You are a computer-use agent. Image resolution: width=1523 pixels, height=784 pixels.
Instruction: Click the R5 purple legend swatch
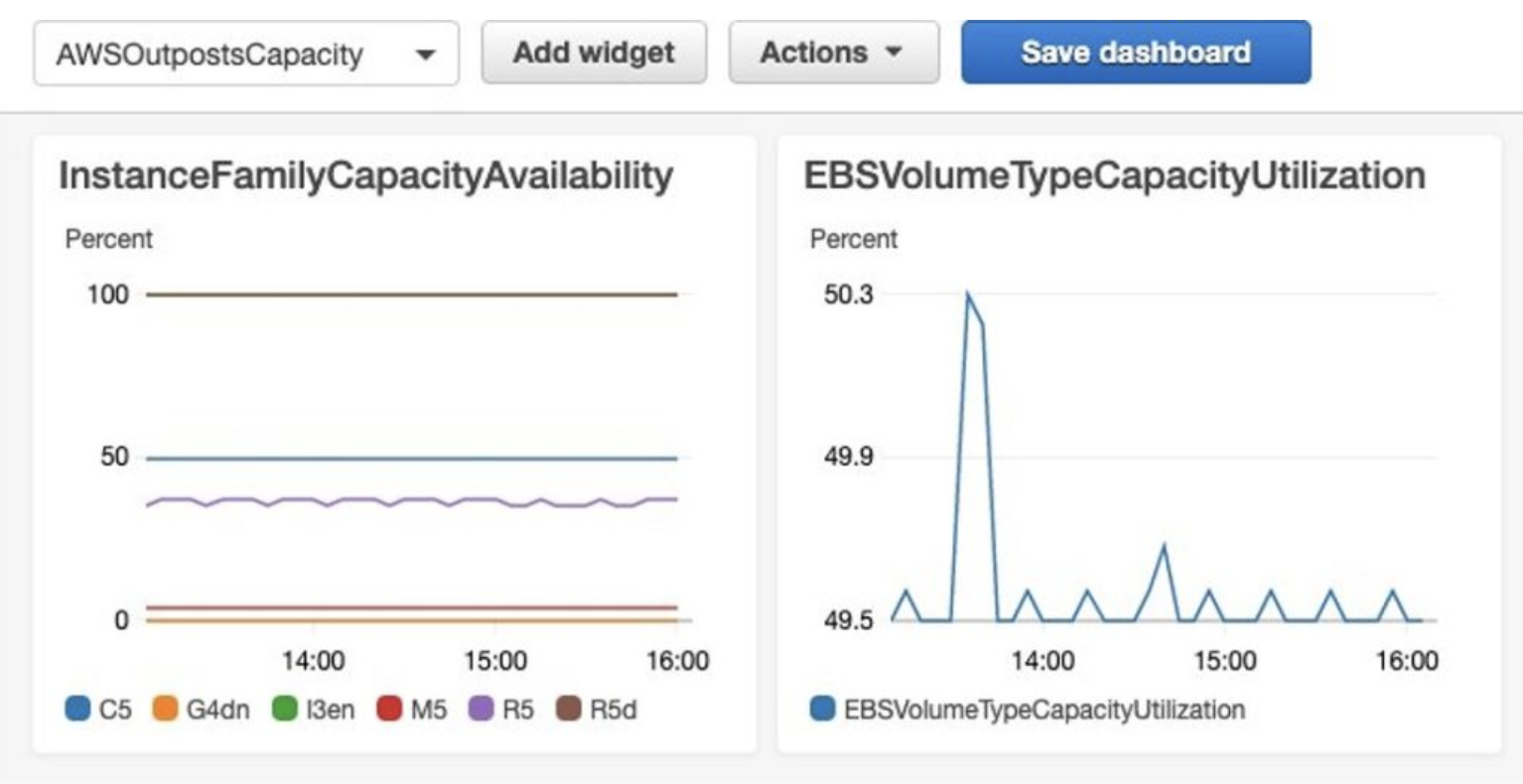(482, 710)
